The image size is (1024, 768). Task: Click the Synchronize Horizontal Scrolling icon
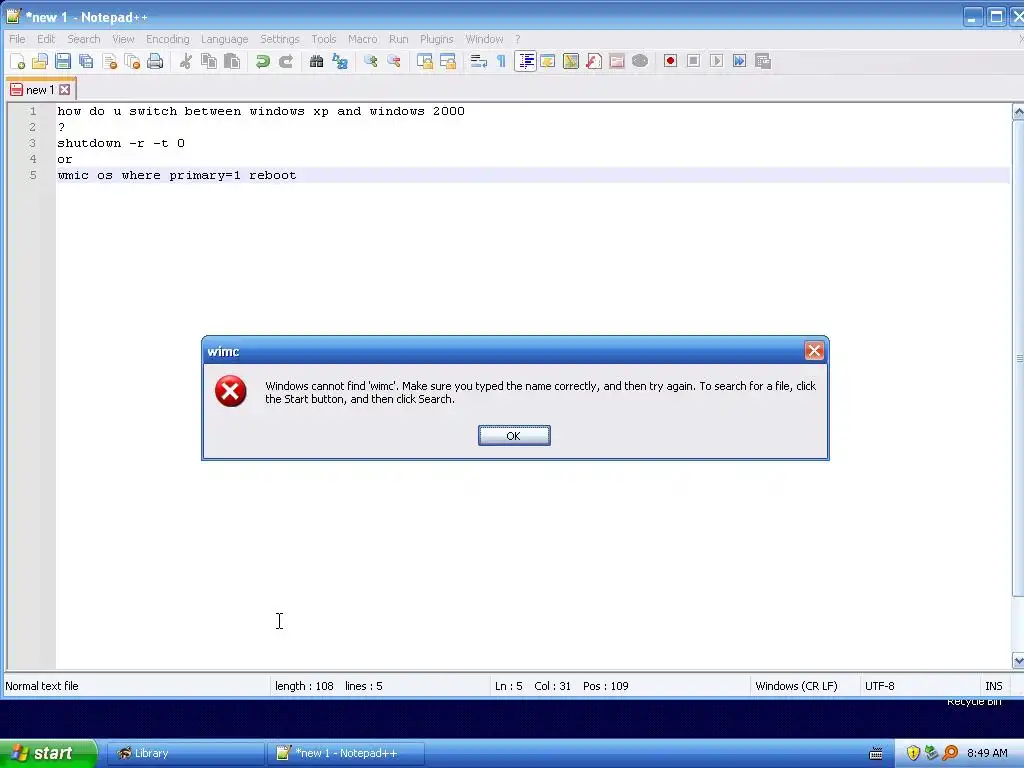448,61
